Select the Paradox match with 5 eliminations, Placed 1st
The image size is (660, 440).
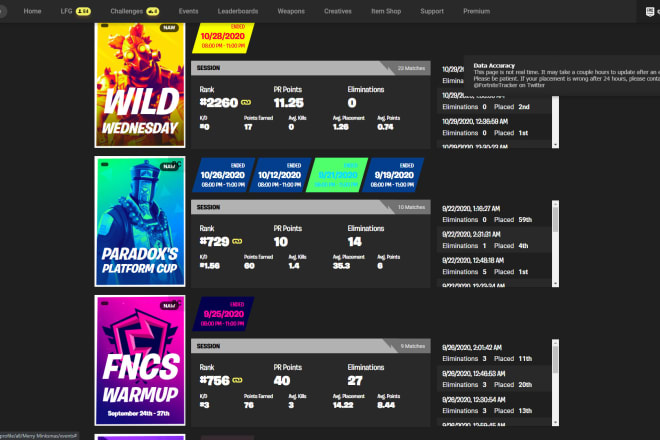494,266
